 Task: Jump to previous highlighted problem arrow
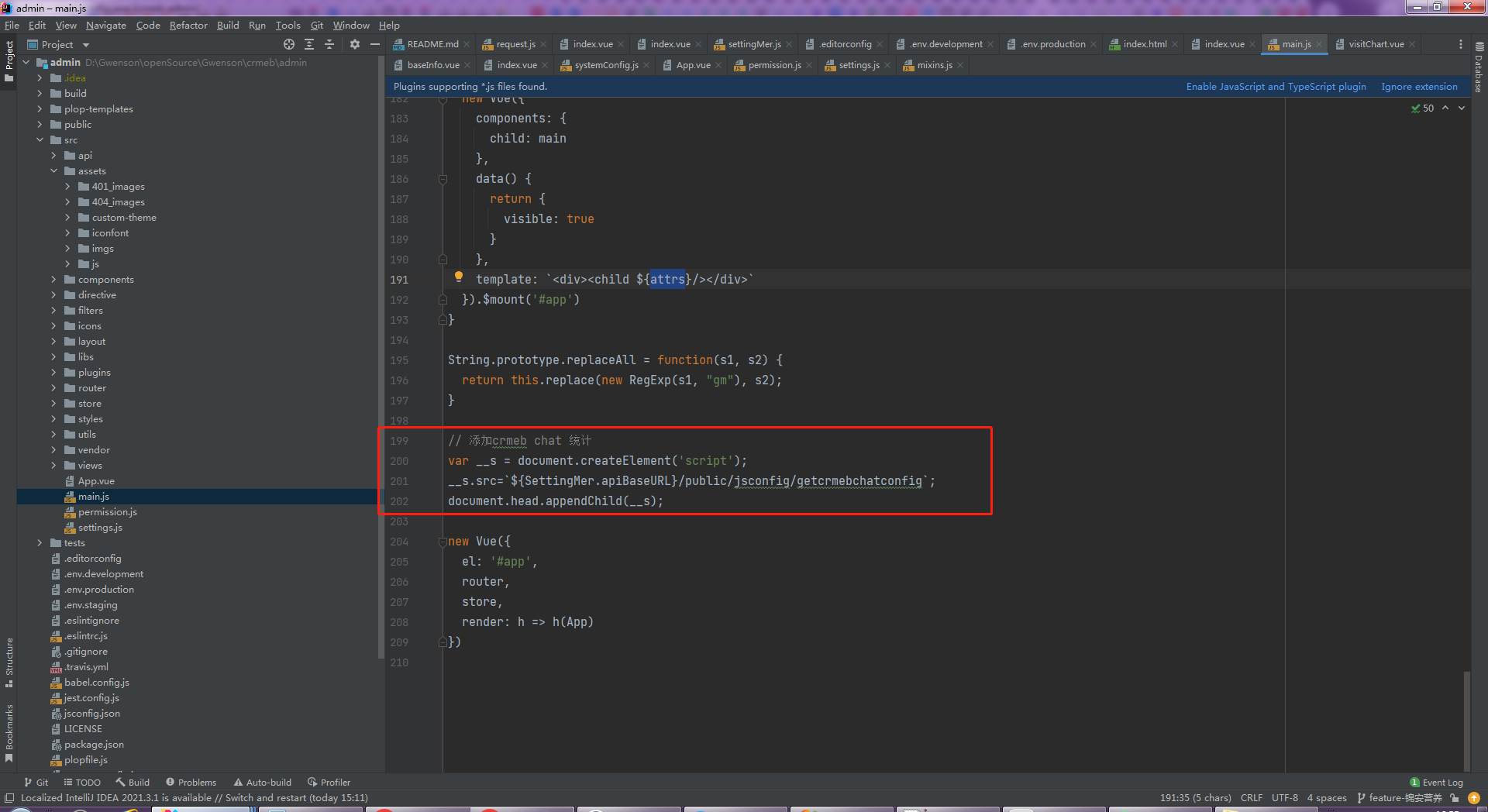coord(1445,108)
